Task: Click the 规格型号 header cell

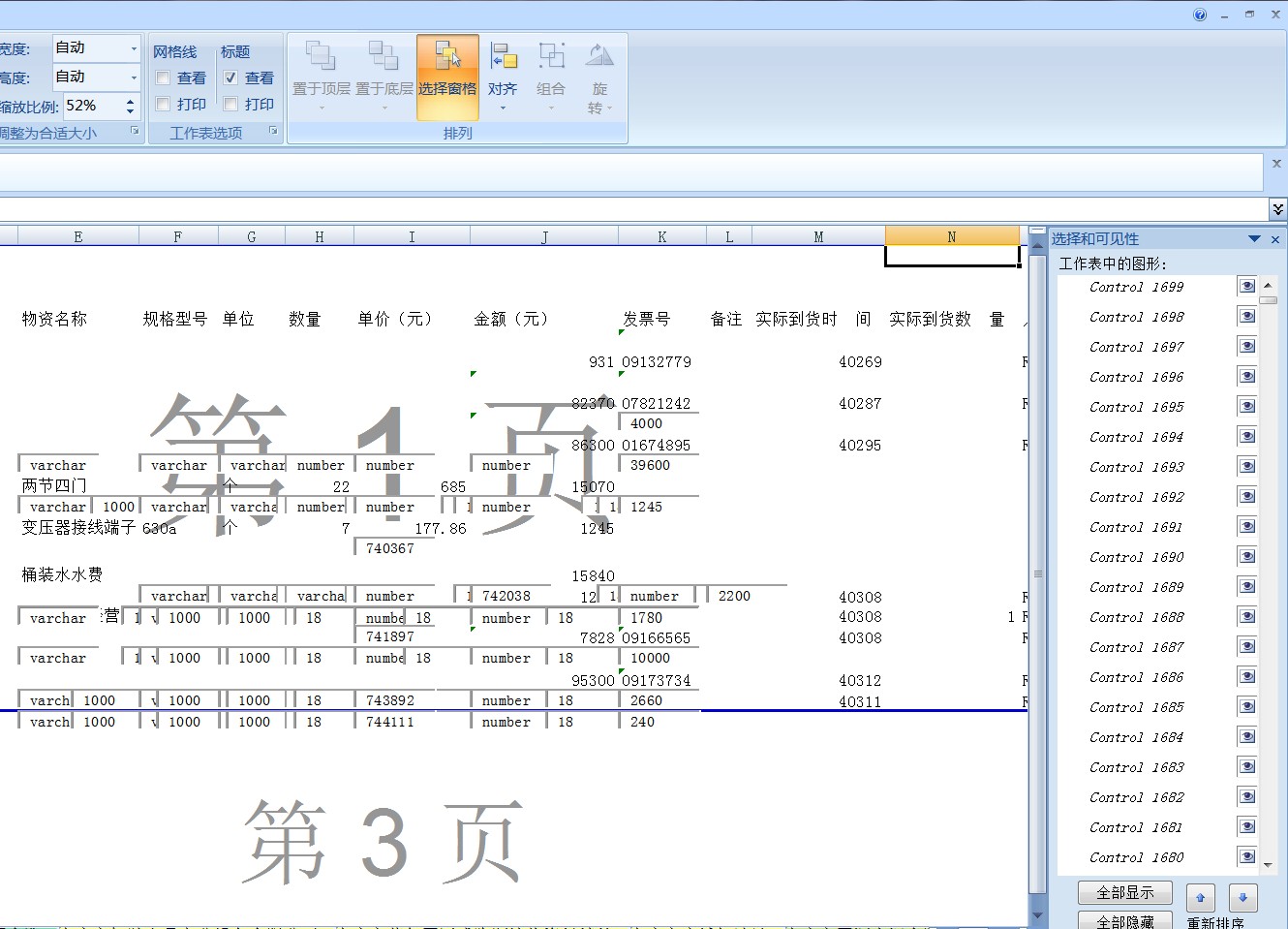Action: 175,319
